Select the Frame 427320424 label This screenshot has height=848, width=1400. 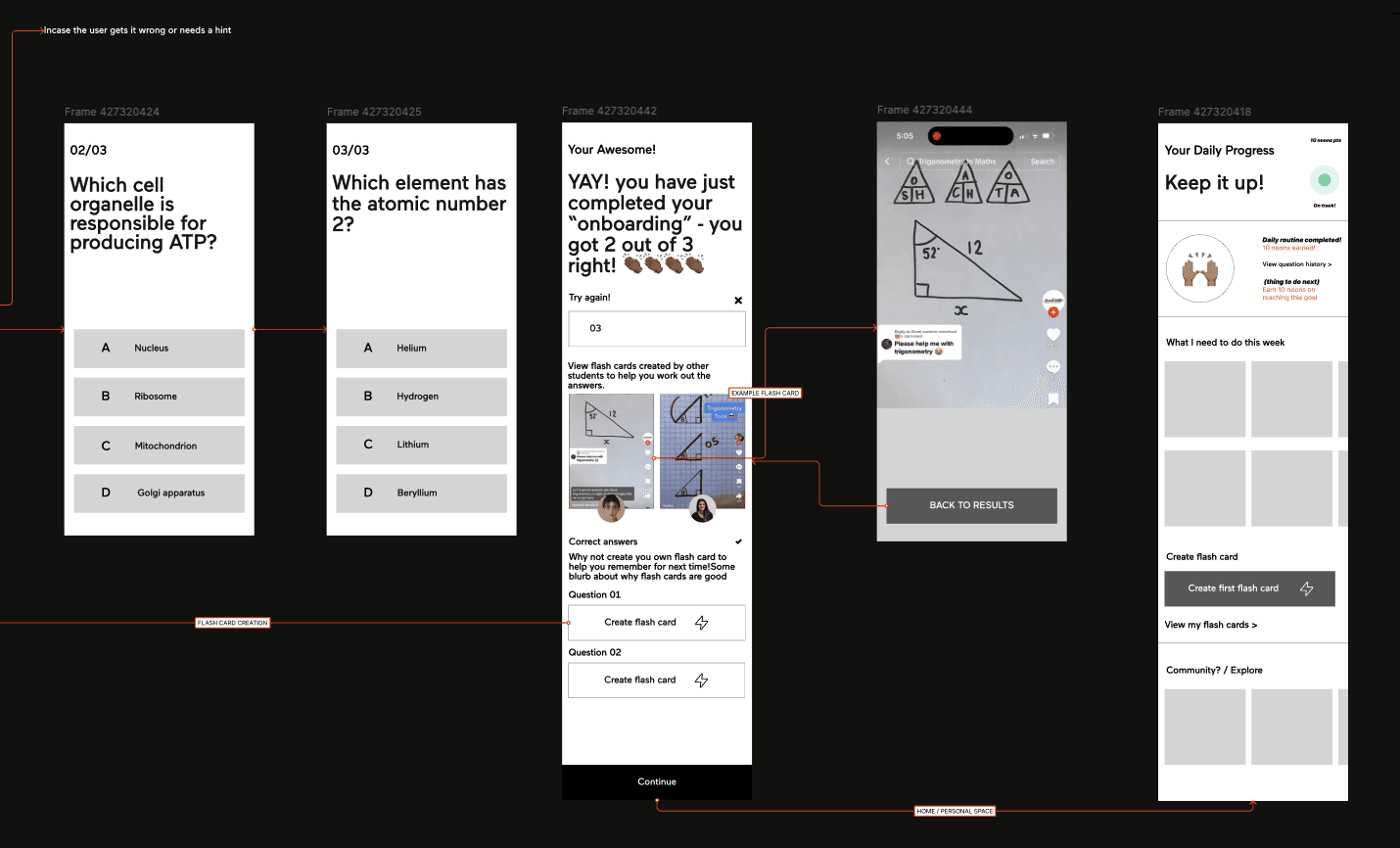point(112,112)
